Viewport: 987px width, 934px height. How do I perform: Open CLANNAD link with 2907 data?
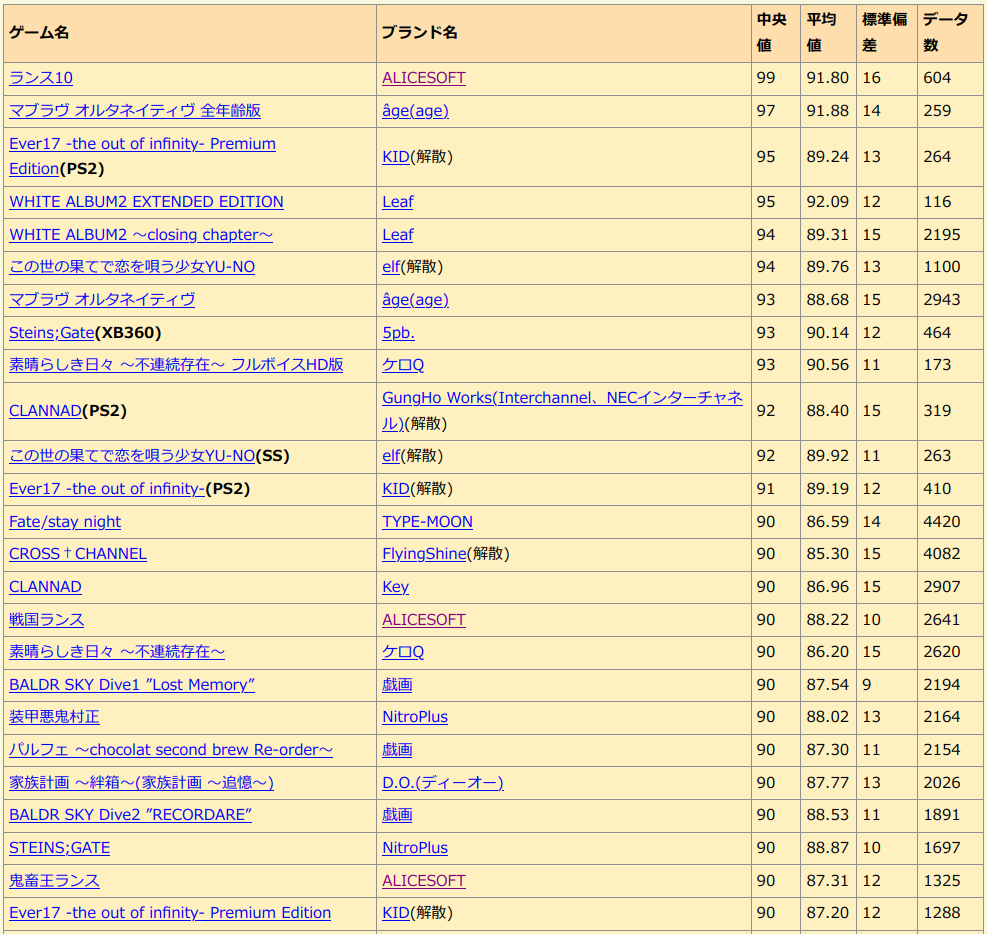pyautogui.click(x=45, y=587)
